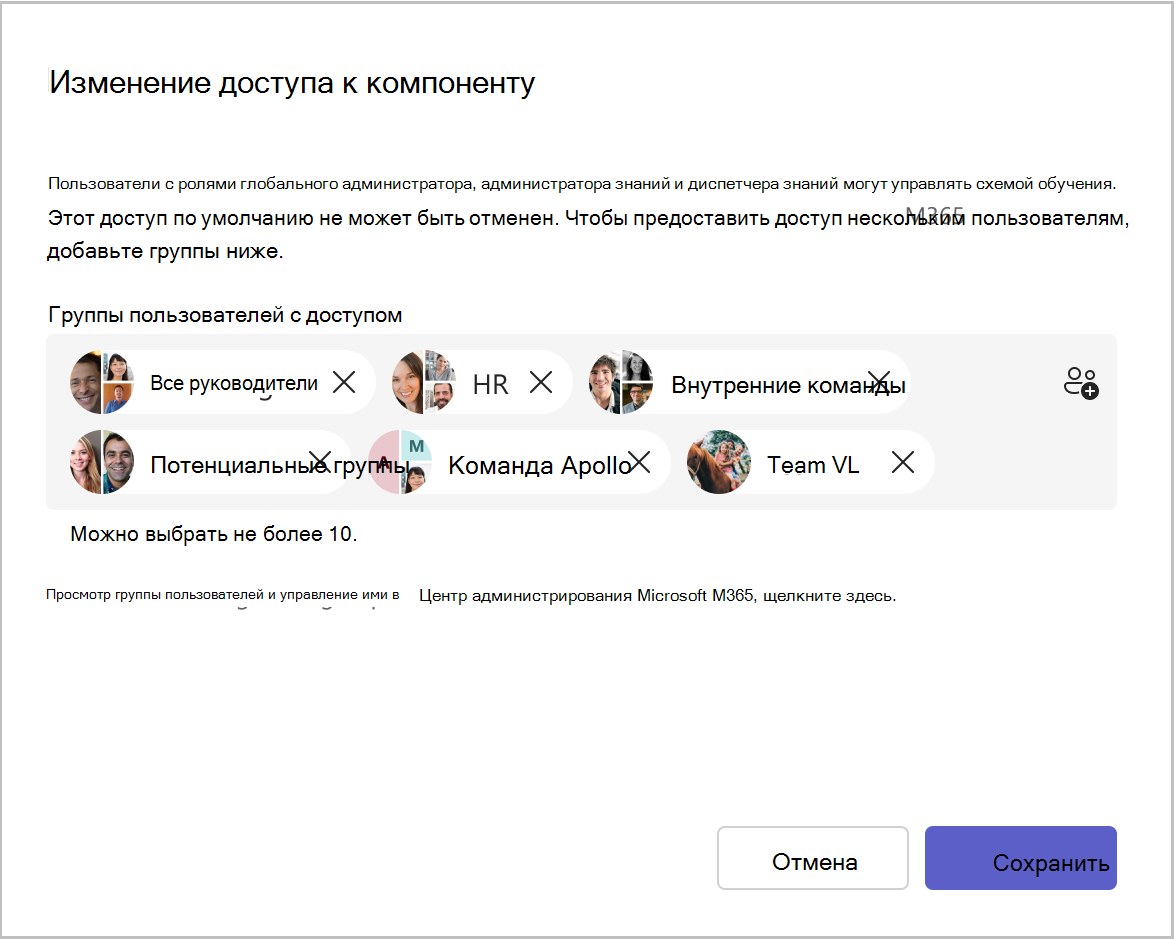Remove the HR group chip
The width and height of the screenshot is (1174, 939).
pos(541,382)
